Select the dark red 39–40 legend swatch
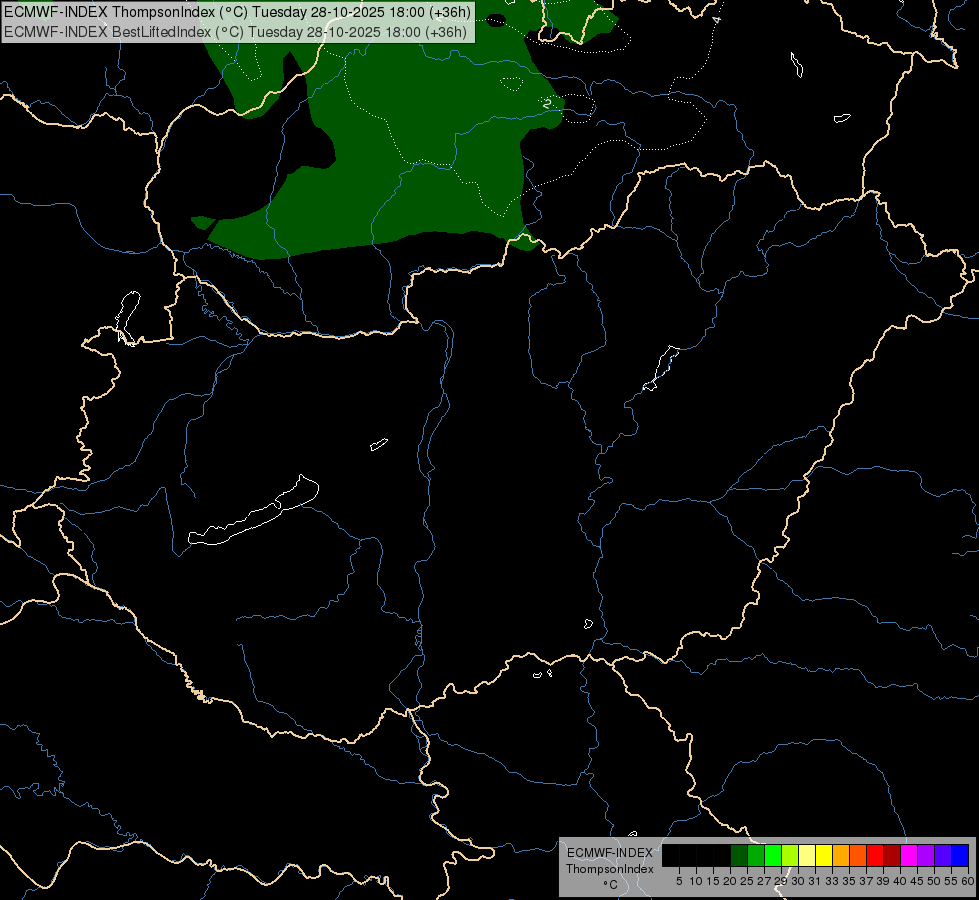Image resolution: width=979 pixels, height=900 pixels. tap(892, 855)
